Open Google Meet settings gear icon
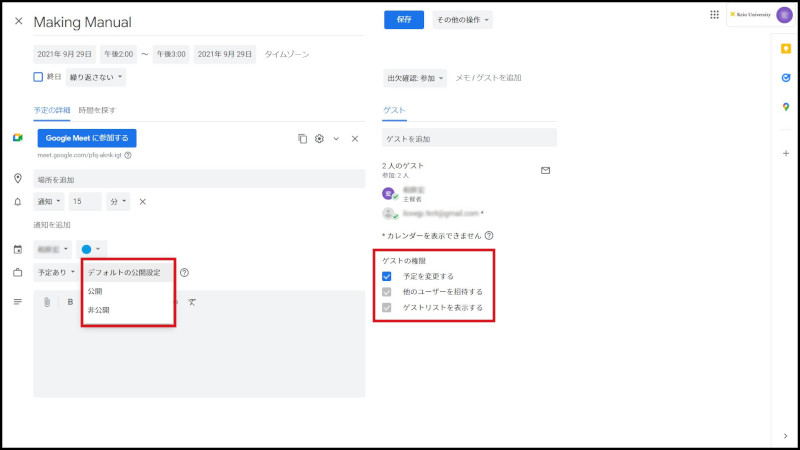This screenshot has height=450, width=800. pos(319,139)
